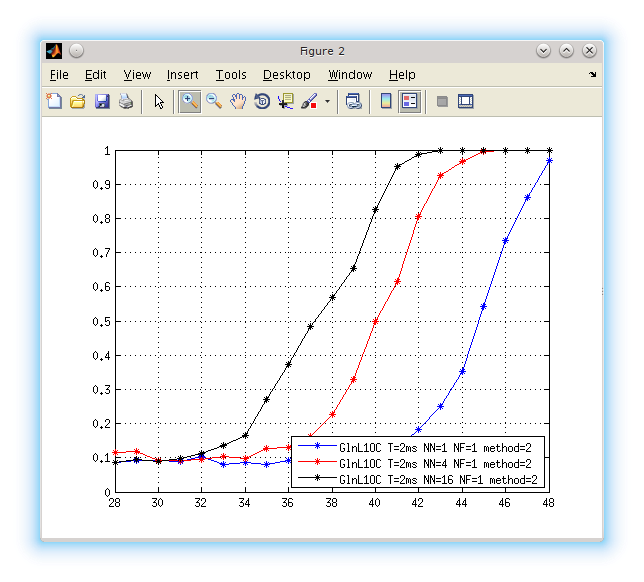Image resolution: width=644 pixels, height=582 pixels.
Task: Activate the Data Cursor tool
Action: coord(286,101)
